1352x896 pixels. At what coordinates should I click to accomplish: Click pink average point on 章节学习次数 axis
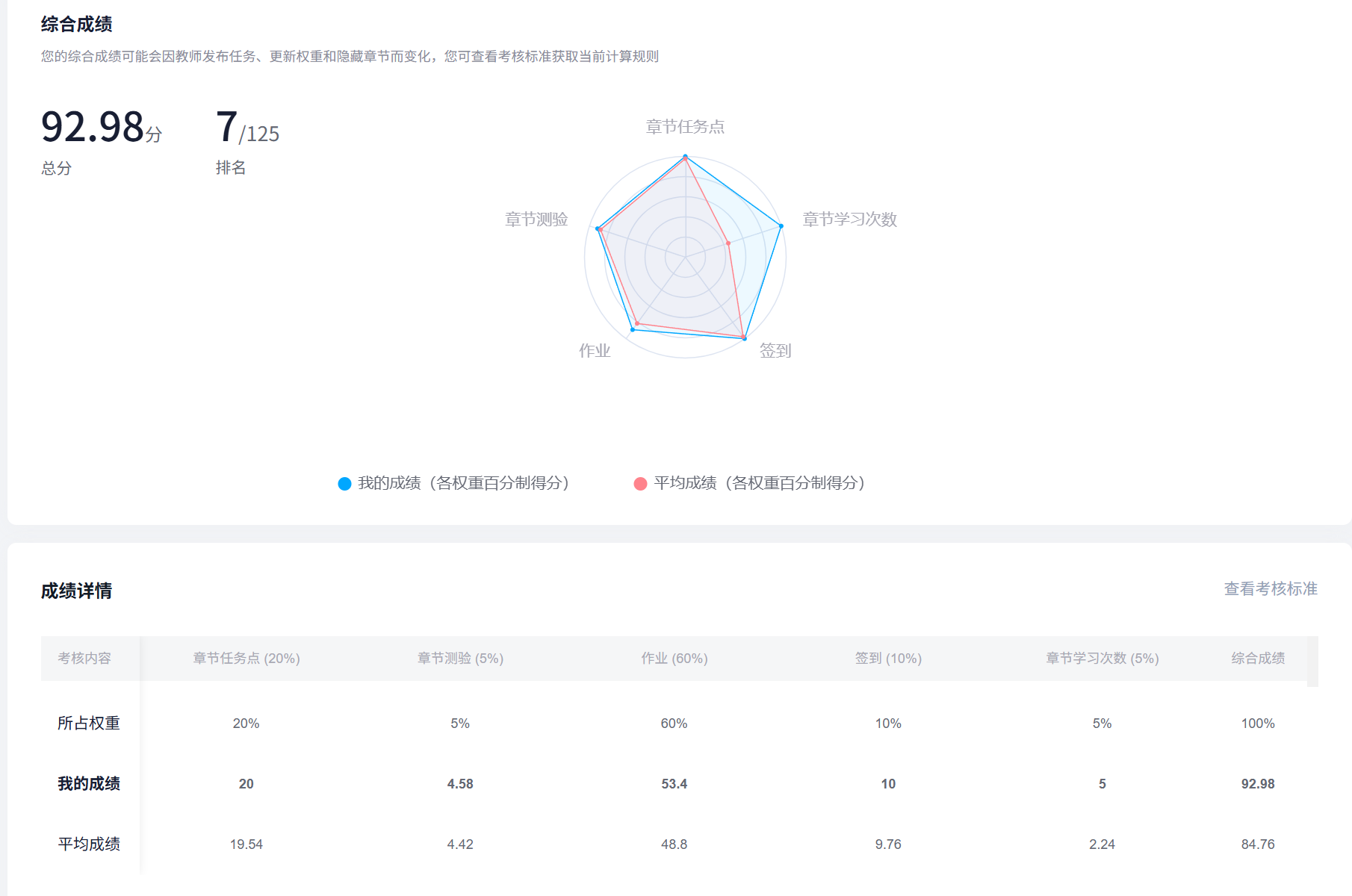click(x=728, y=243)
